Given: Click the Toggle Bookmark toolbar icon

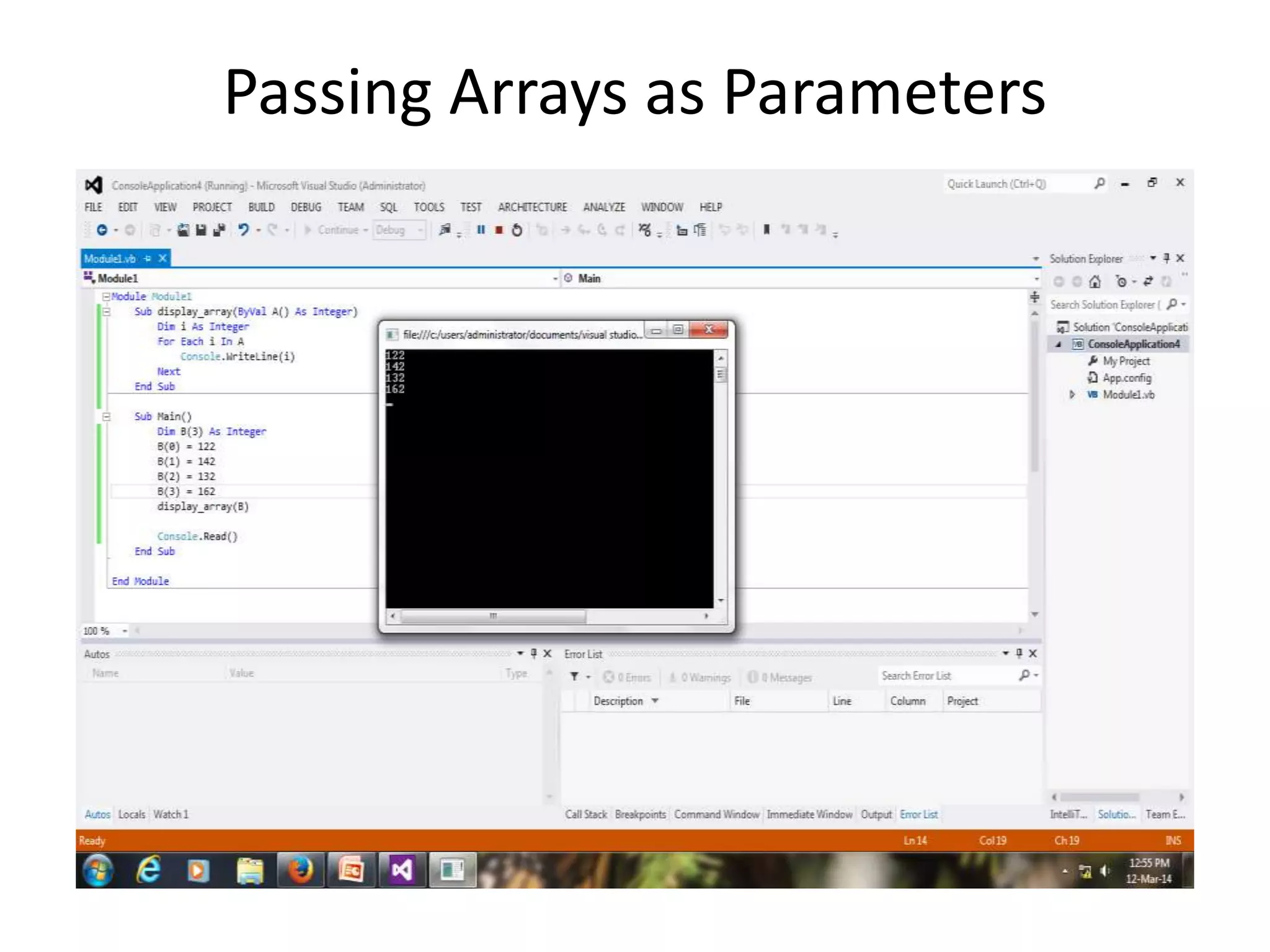Looking at the screenshot, I should pyautogui.click(x=766, y=230).
